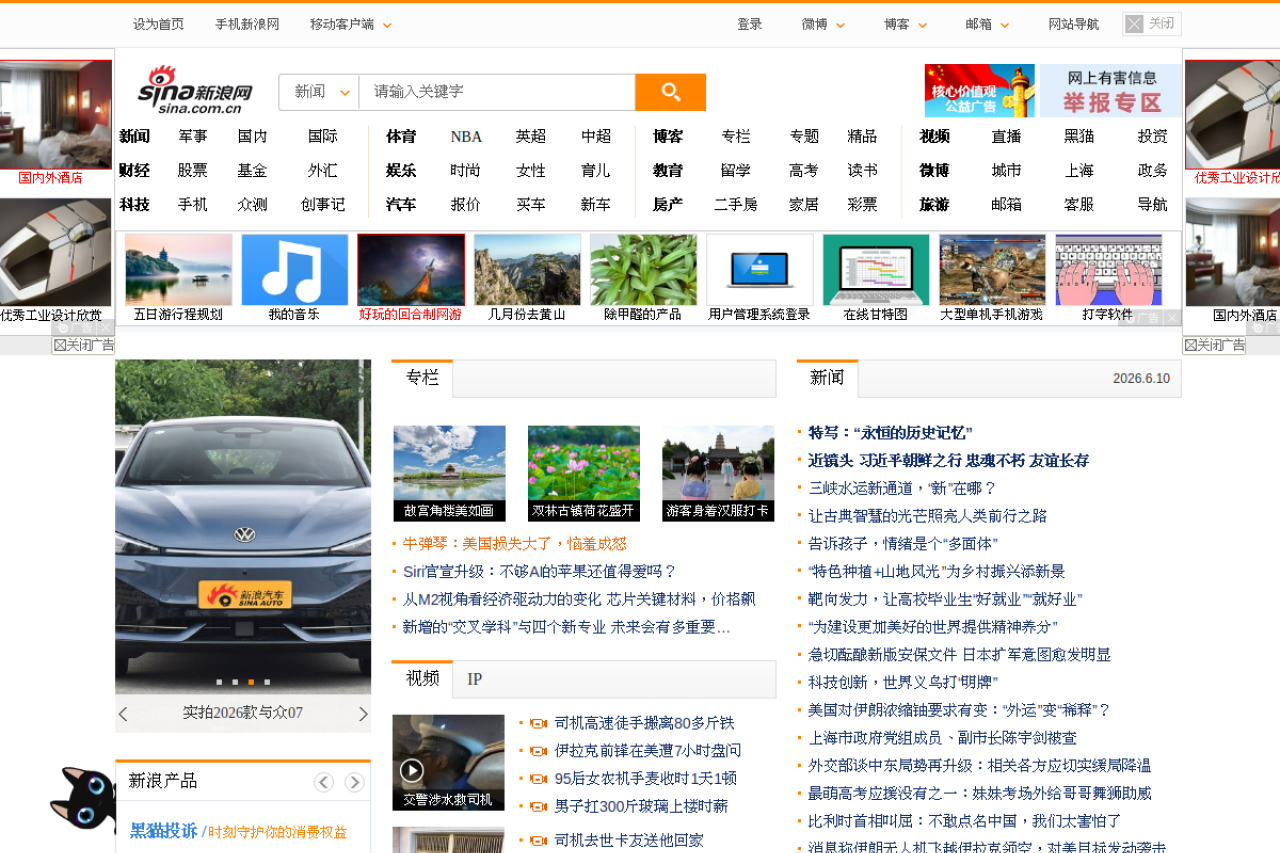
Task: Switch to IP tab
Action: [475, 680]
